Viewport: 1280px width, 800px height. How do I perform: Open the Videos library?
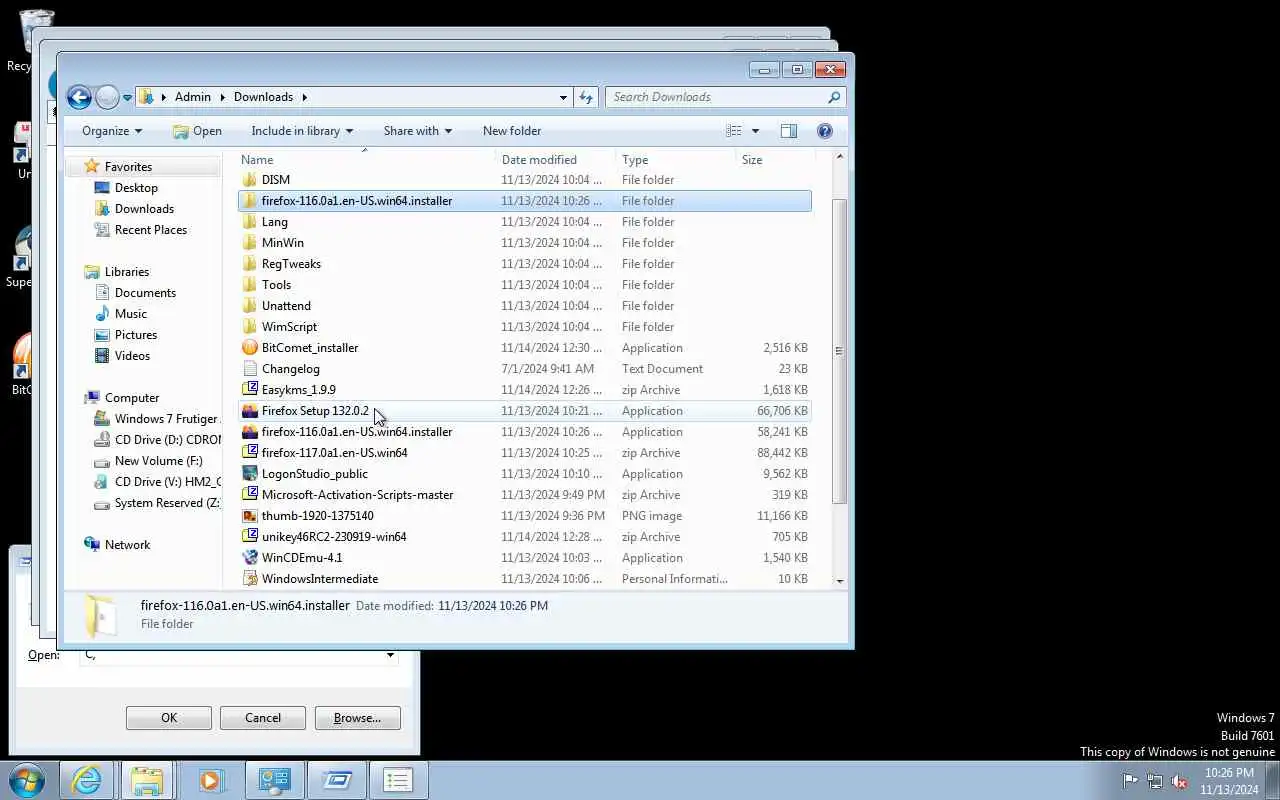click(x=132, y=356)
